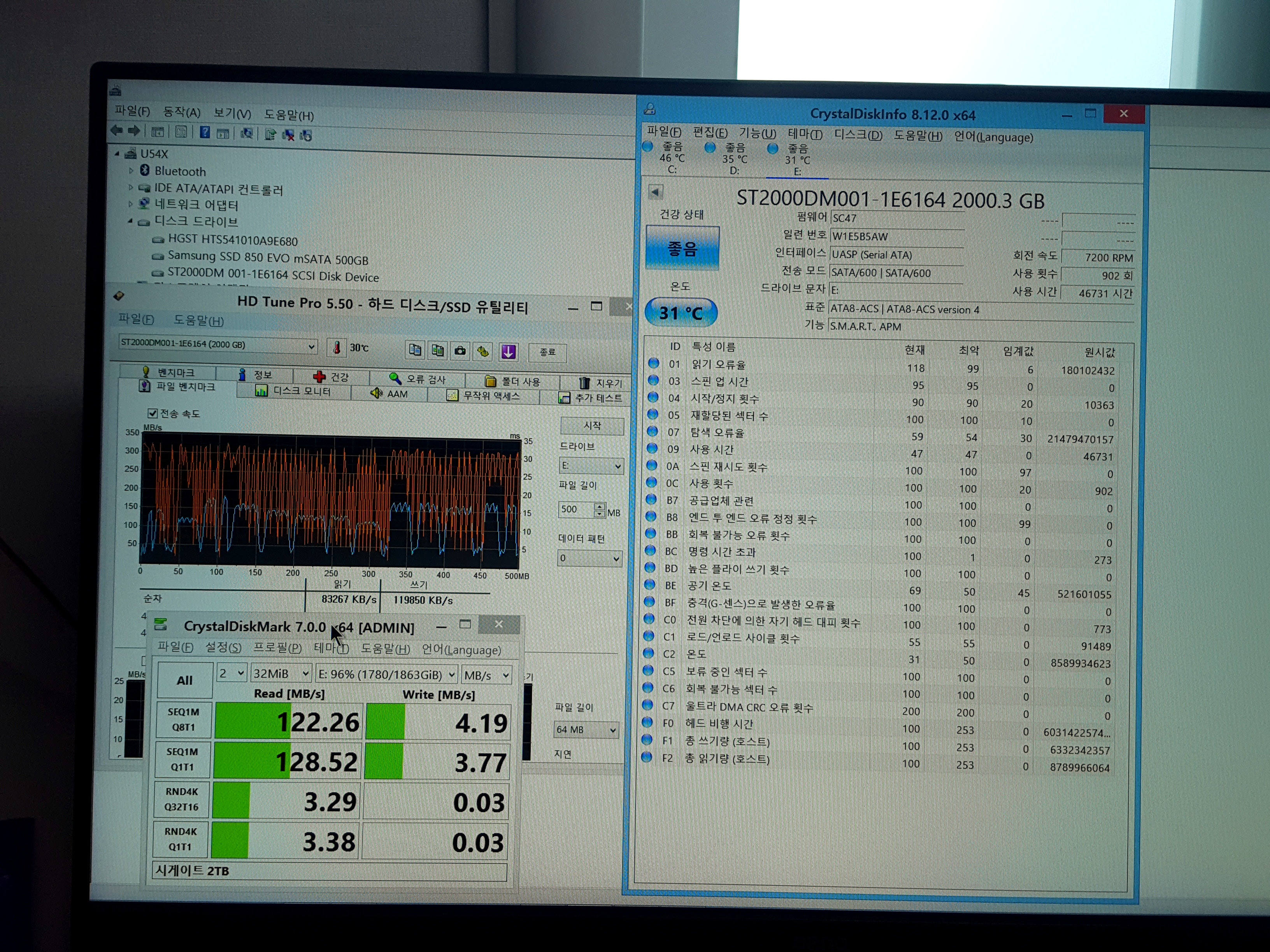Expand the Bluetooth node in Device Manager

pos(131,170)
